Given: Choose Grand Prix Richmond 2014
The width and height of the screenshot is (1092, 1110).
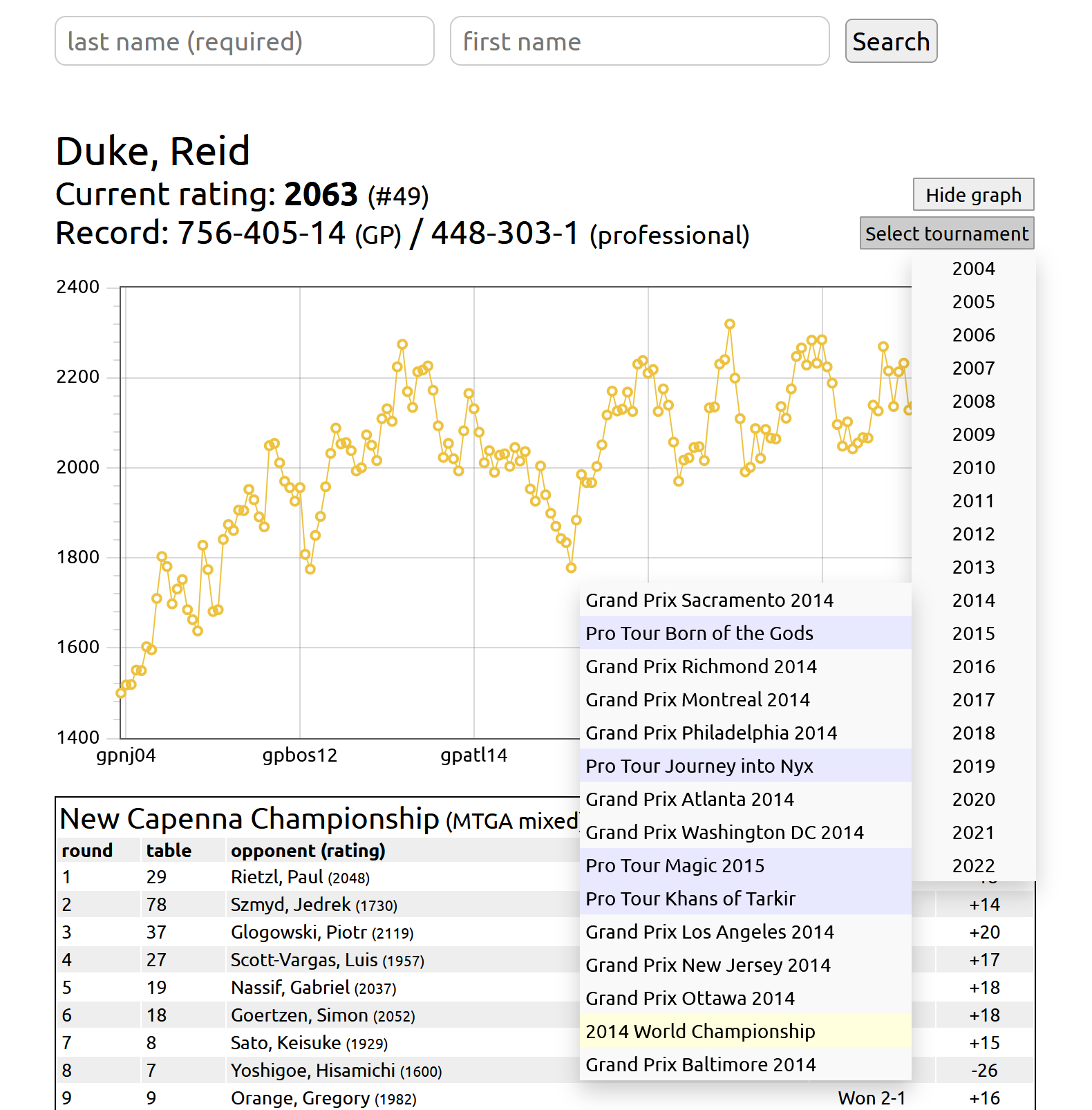Looking at the screenshot, I should tap(745, 666).
